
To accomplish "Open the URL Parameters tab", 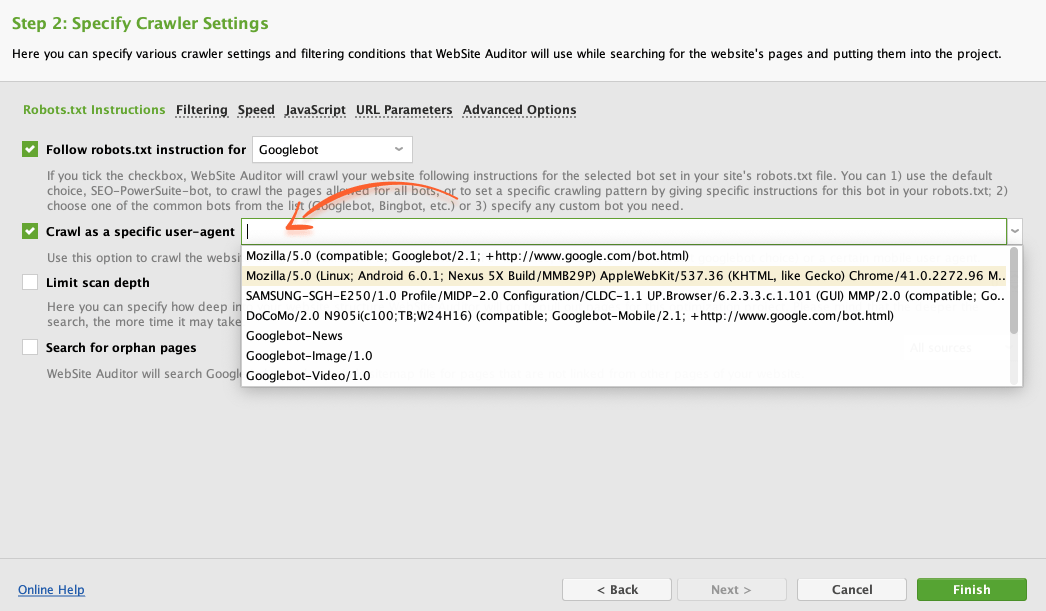I will click(x=404, y=110).
